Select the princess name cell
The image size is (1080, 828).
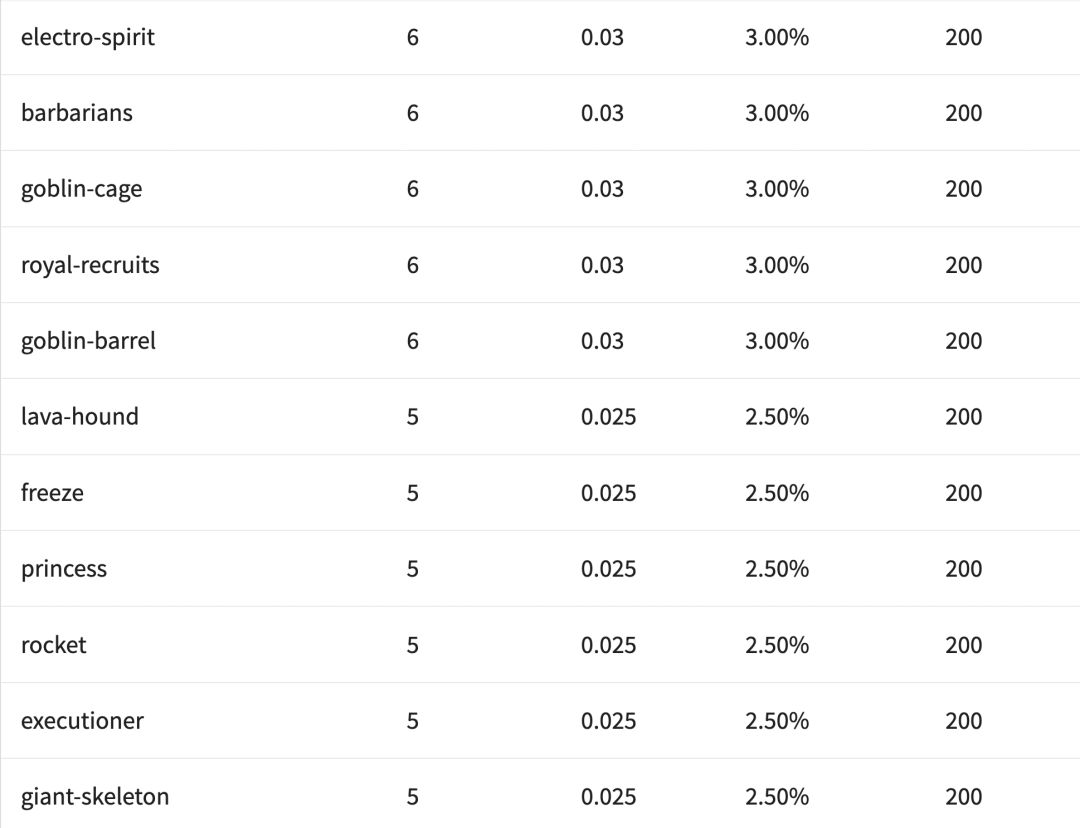64,569
